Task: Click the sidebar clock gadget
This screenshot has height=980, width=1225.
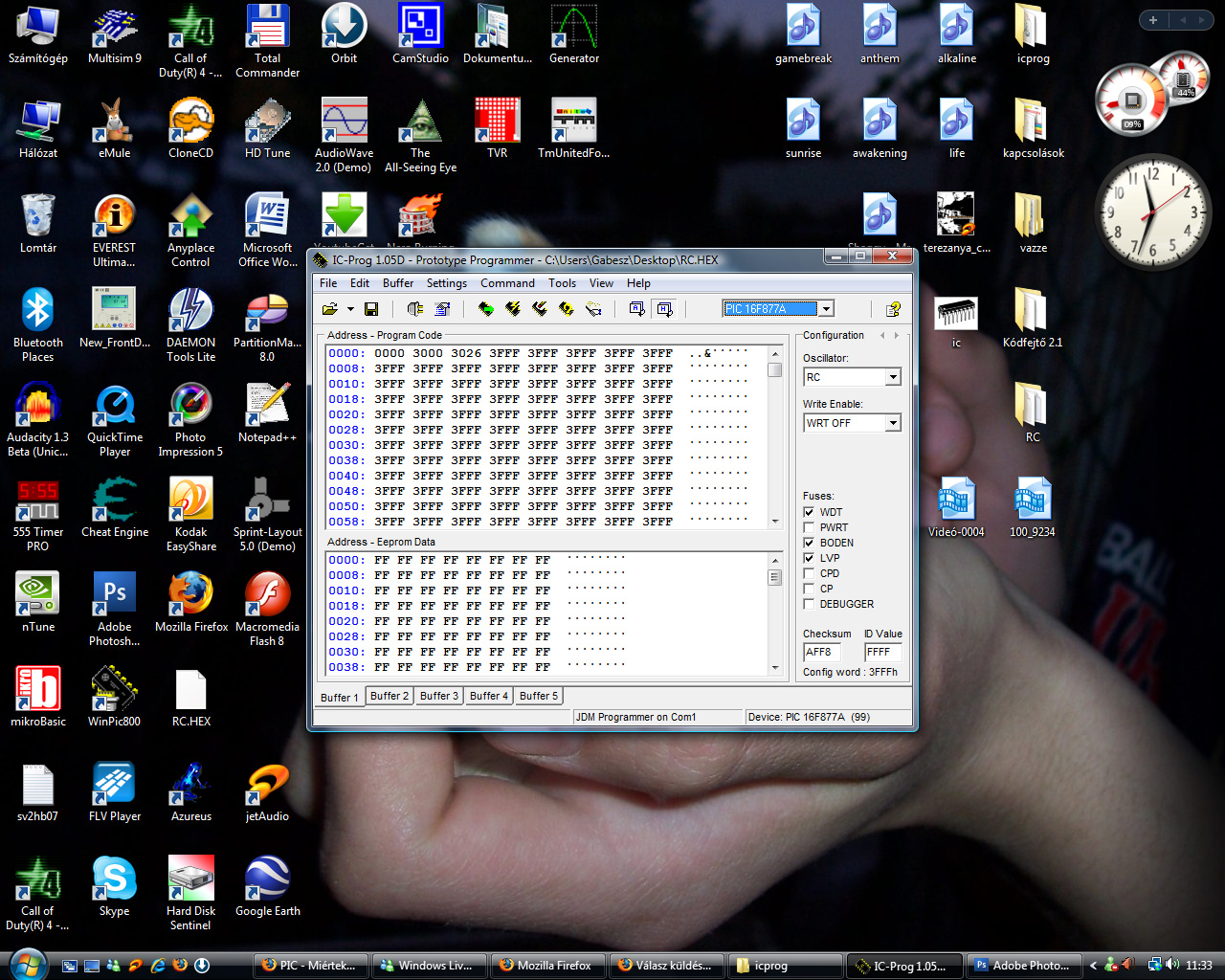Action: [1153, 212]
